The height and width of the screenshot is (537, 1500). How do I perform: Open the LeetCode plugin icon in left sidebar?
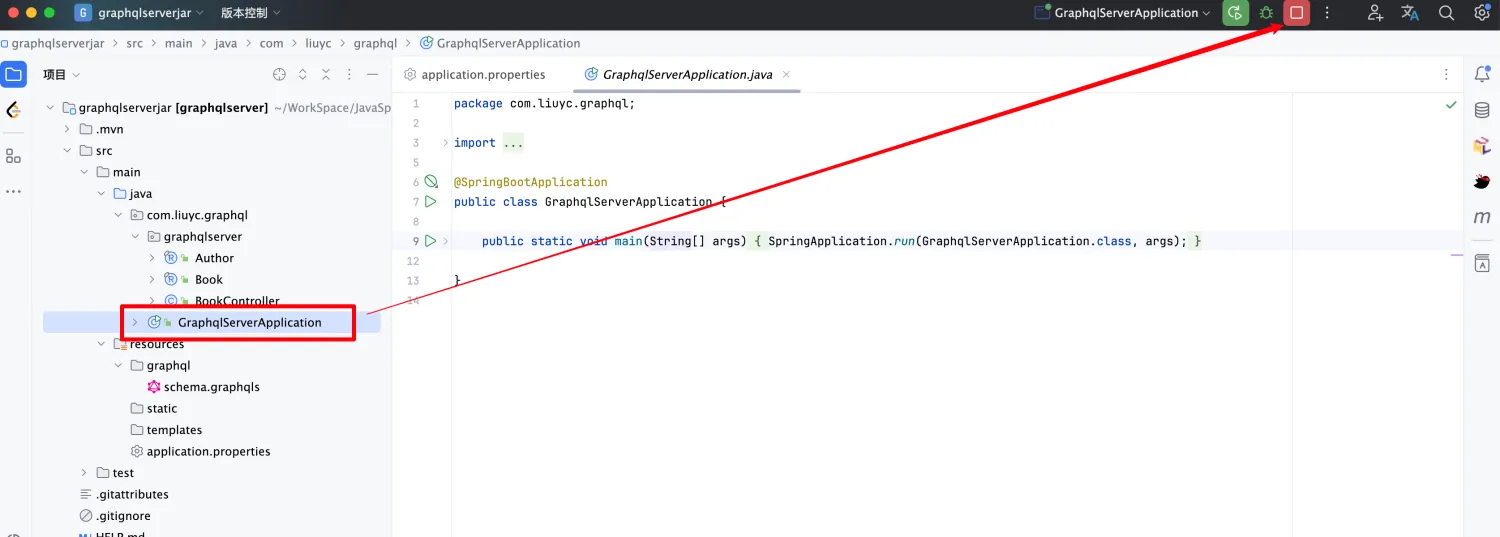13,110
